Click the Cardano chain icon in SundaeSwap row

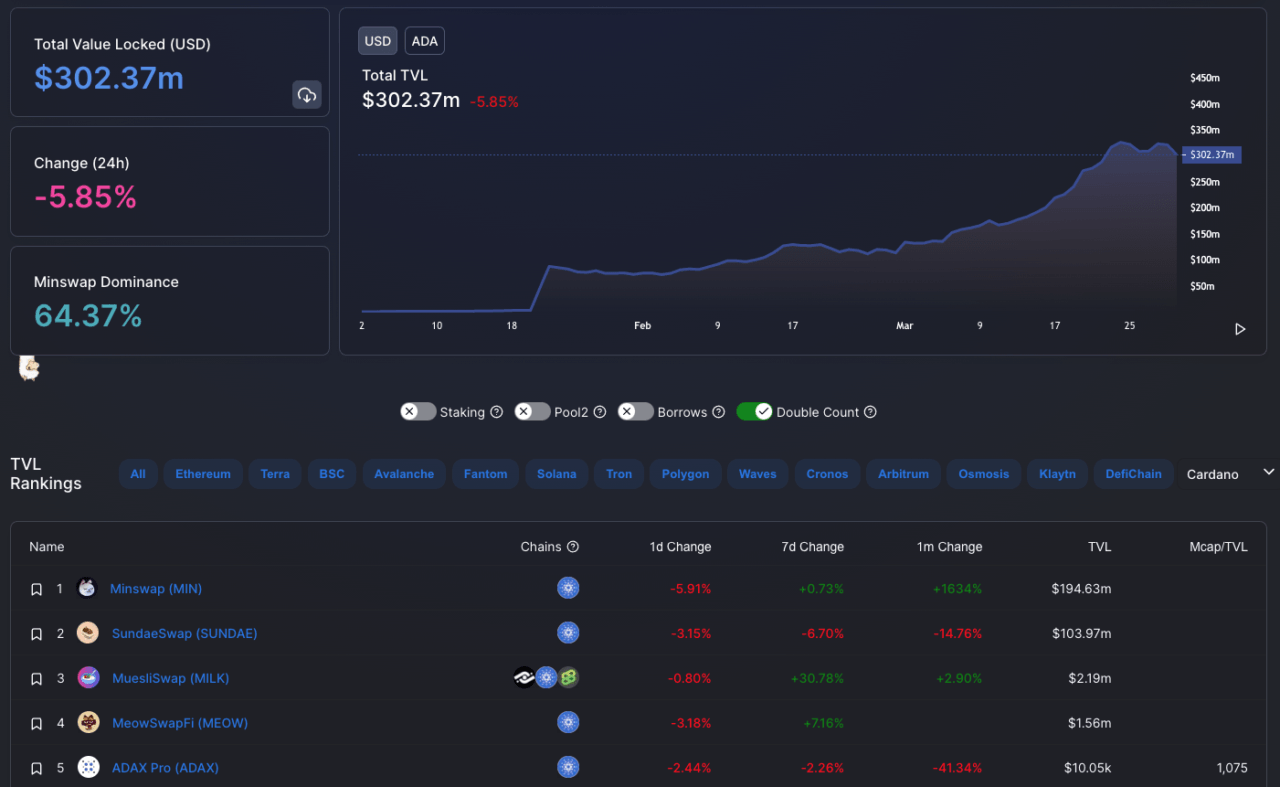(568, 633)
